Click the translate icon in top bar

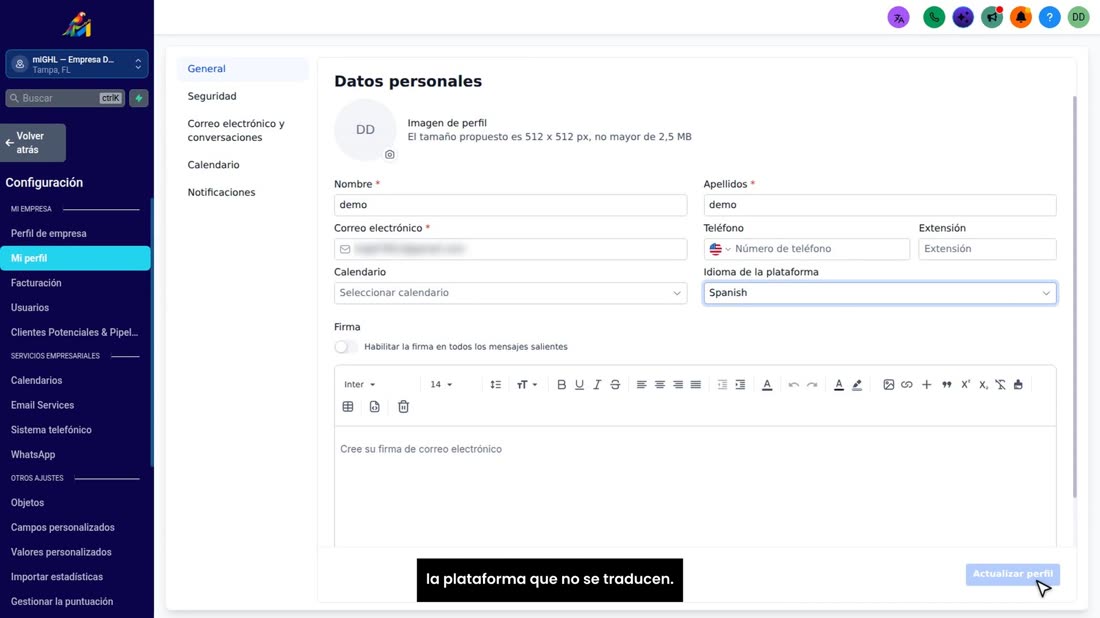[898, 18]
